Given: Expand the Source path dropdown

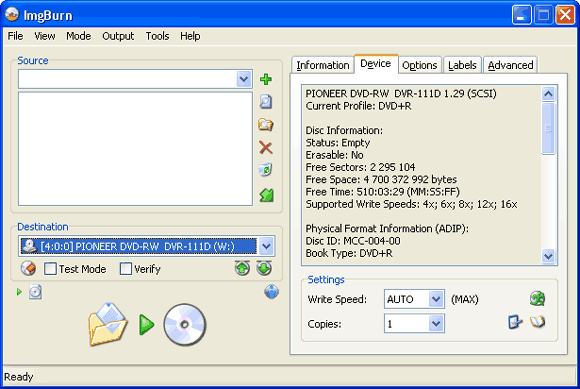Looking at the screenshot, I should [x=244, y=79].
